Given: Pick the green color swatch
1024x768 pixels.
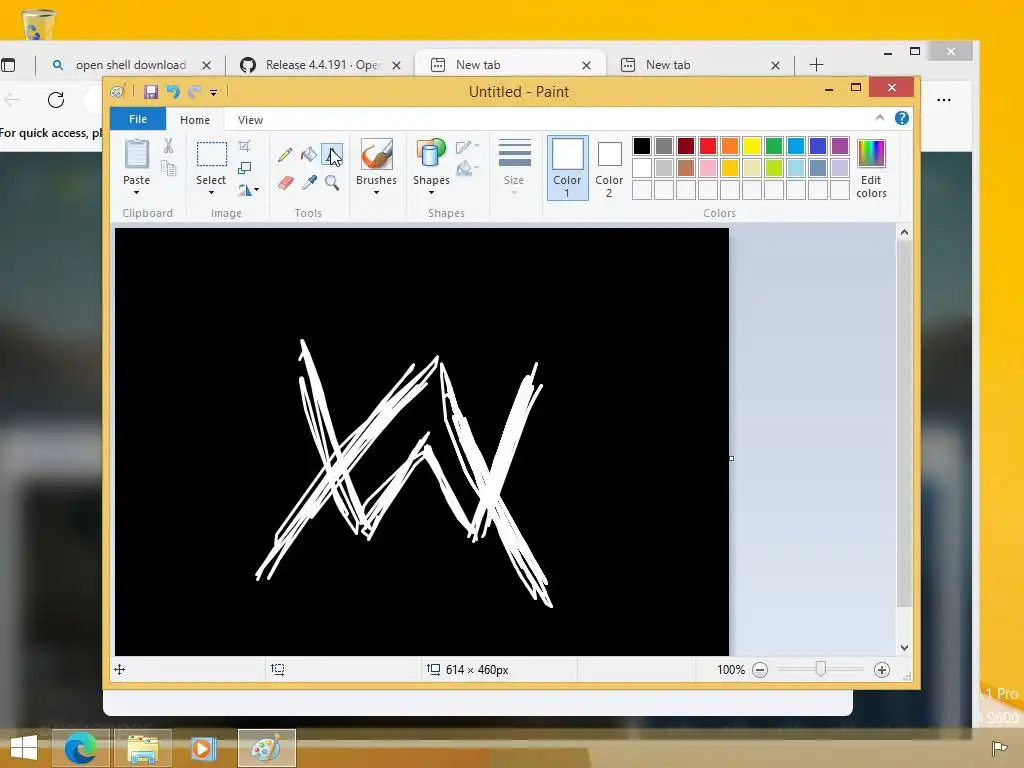Looking at the screenshot, I should 774,146.
